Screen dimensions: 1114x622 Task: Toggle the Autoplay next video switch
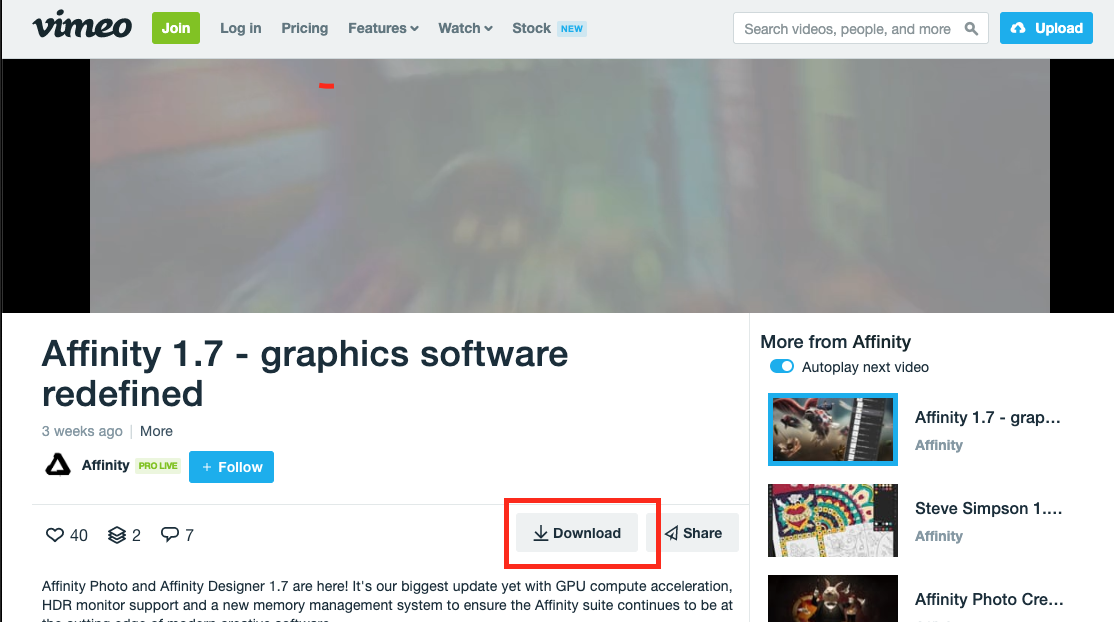[x=782, y=367]
